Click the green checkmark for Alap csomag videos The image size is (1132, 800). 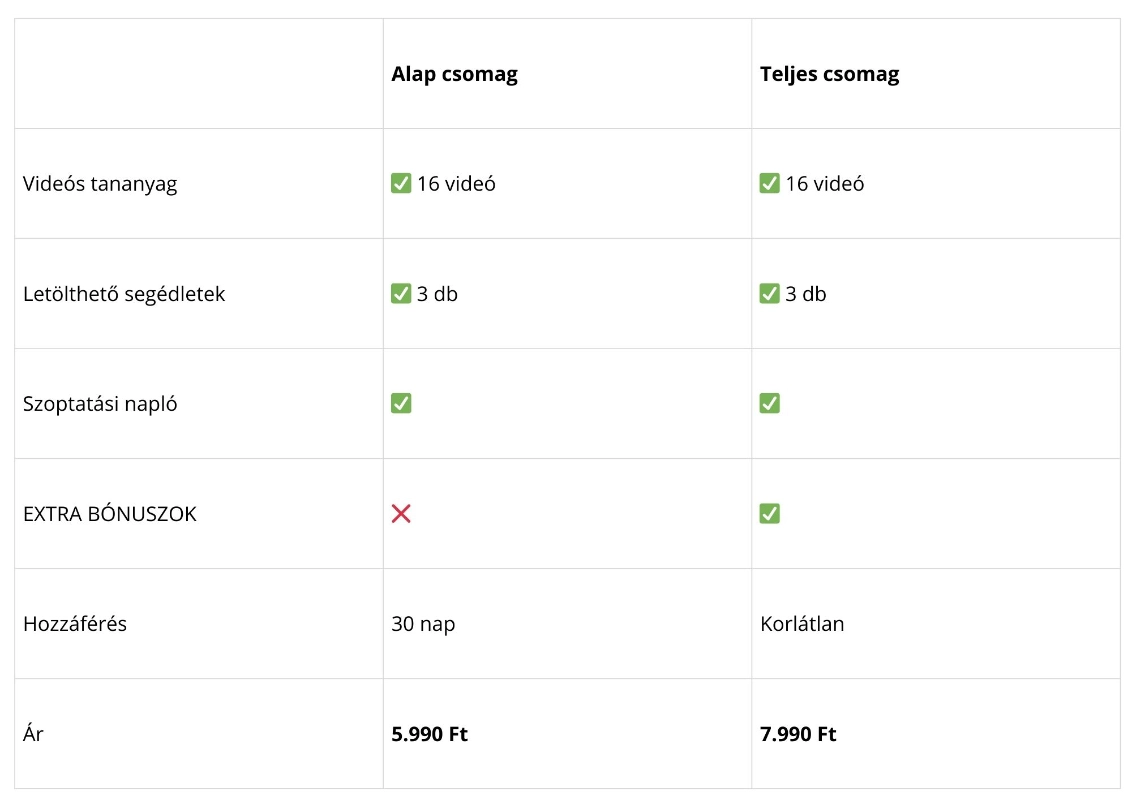tap(401, 183)
